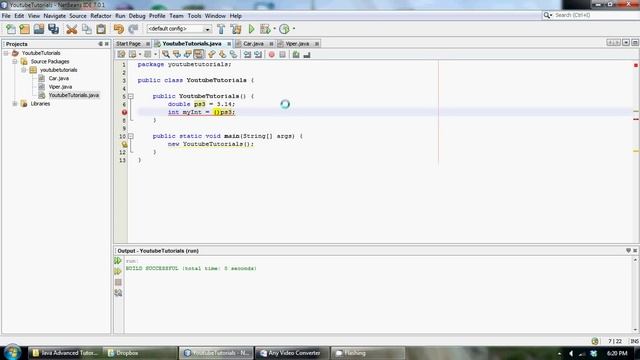
Task: Open the File menu
Action: coord(6,16)
